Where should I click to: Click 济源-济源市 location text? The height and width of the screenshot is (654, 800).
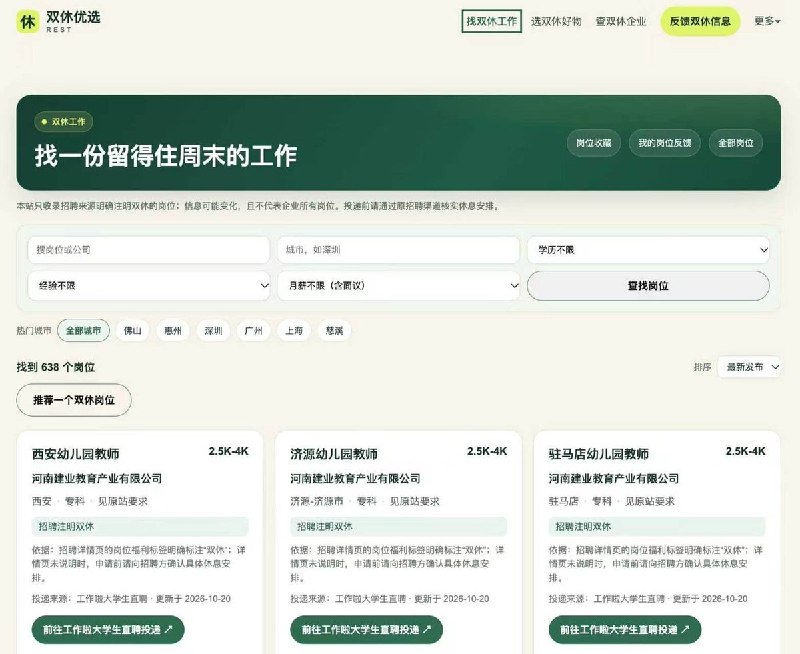pyautogui.click(x=317, y=501)
